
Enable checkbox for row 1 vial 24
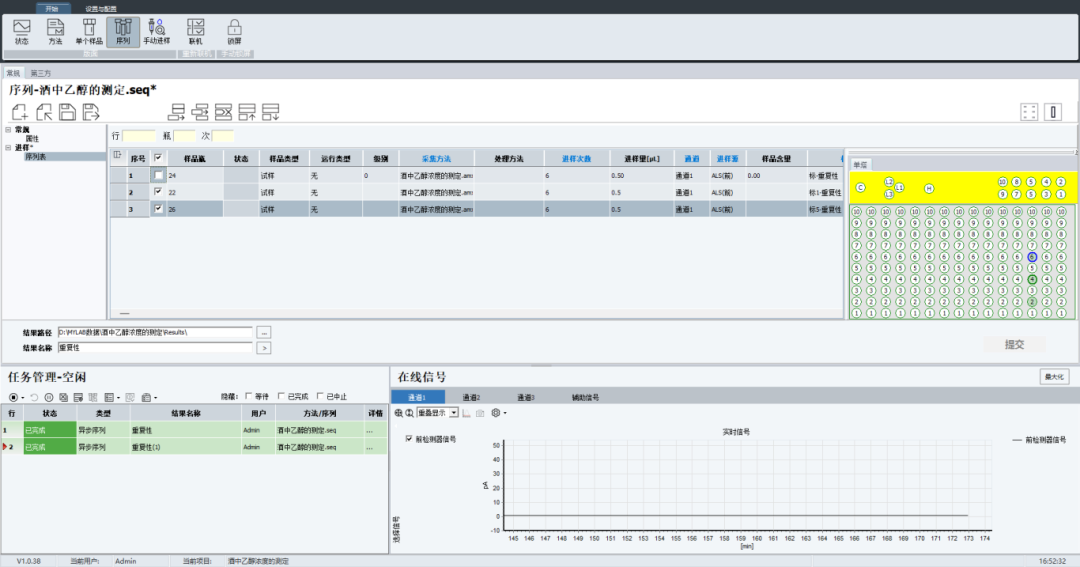coord(158,175)
